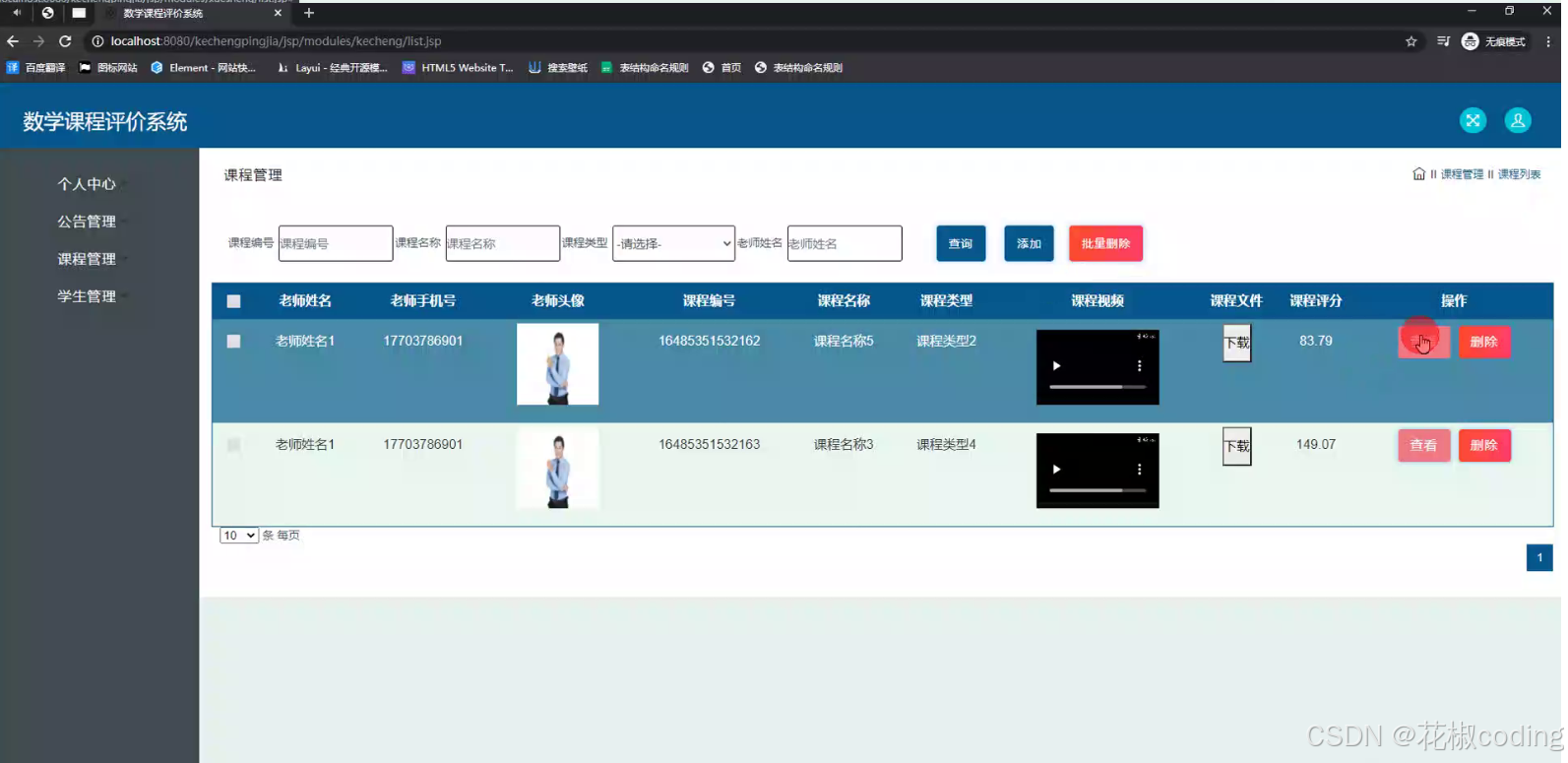Delete the 课程名称3 course row

(x=1484, y=445)
